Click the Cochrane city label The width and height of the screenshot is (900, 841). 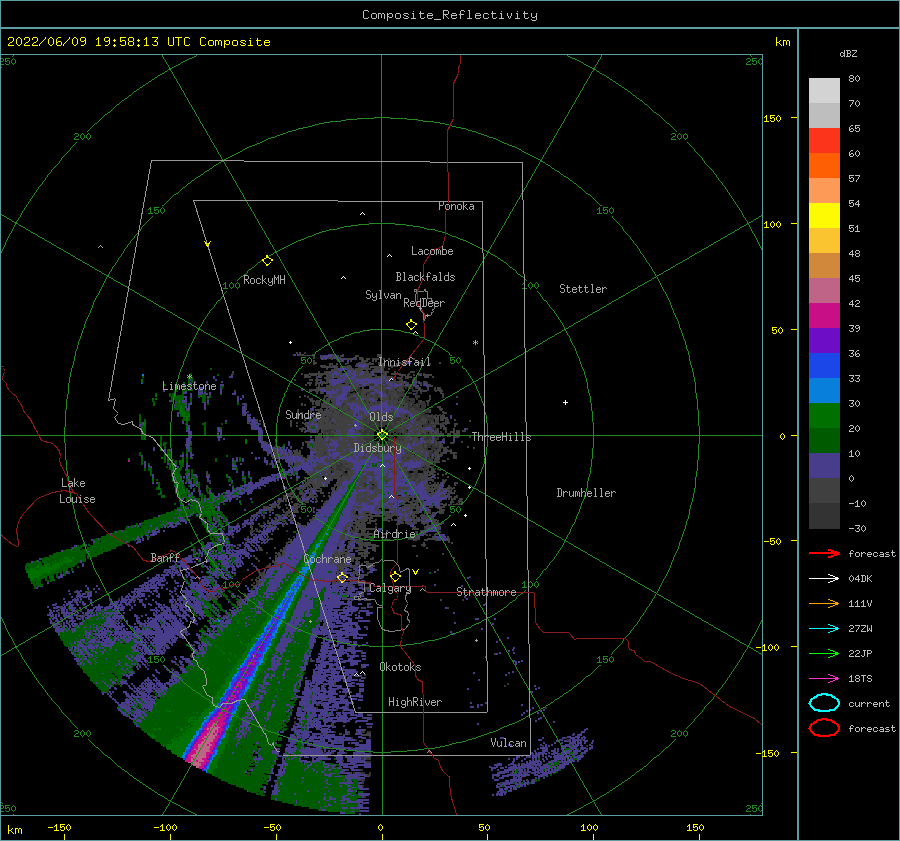[x=327, y=559]
